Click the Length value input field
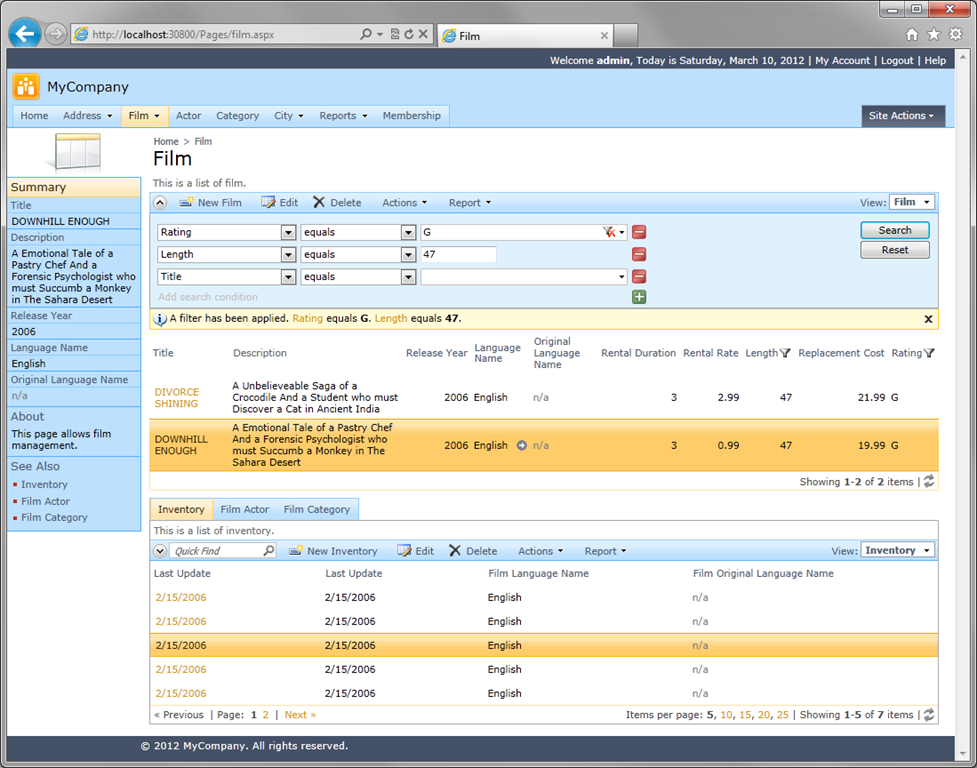The width and height of the screenshot is (977, 768). 458,254
